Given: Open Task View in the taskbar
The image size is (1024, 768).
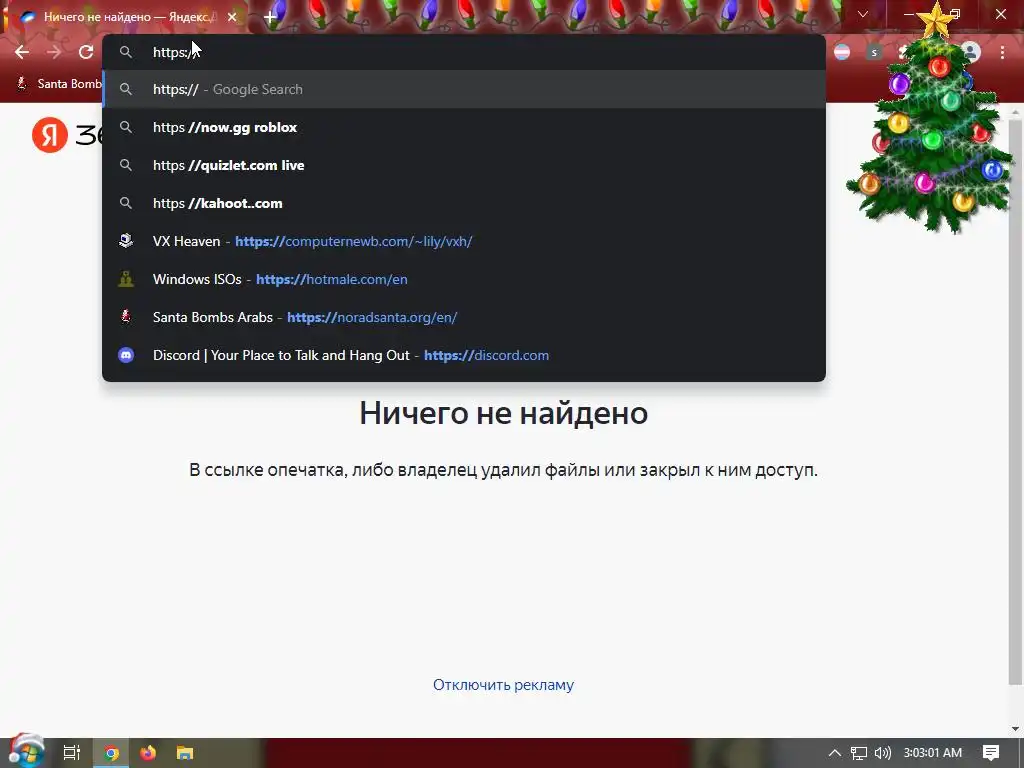Looking at the screenshot, I should [x=71, y=753].
